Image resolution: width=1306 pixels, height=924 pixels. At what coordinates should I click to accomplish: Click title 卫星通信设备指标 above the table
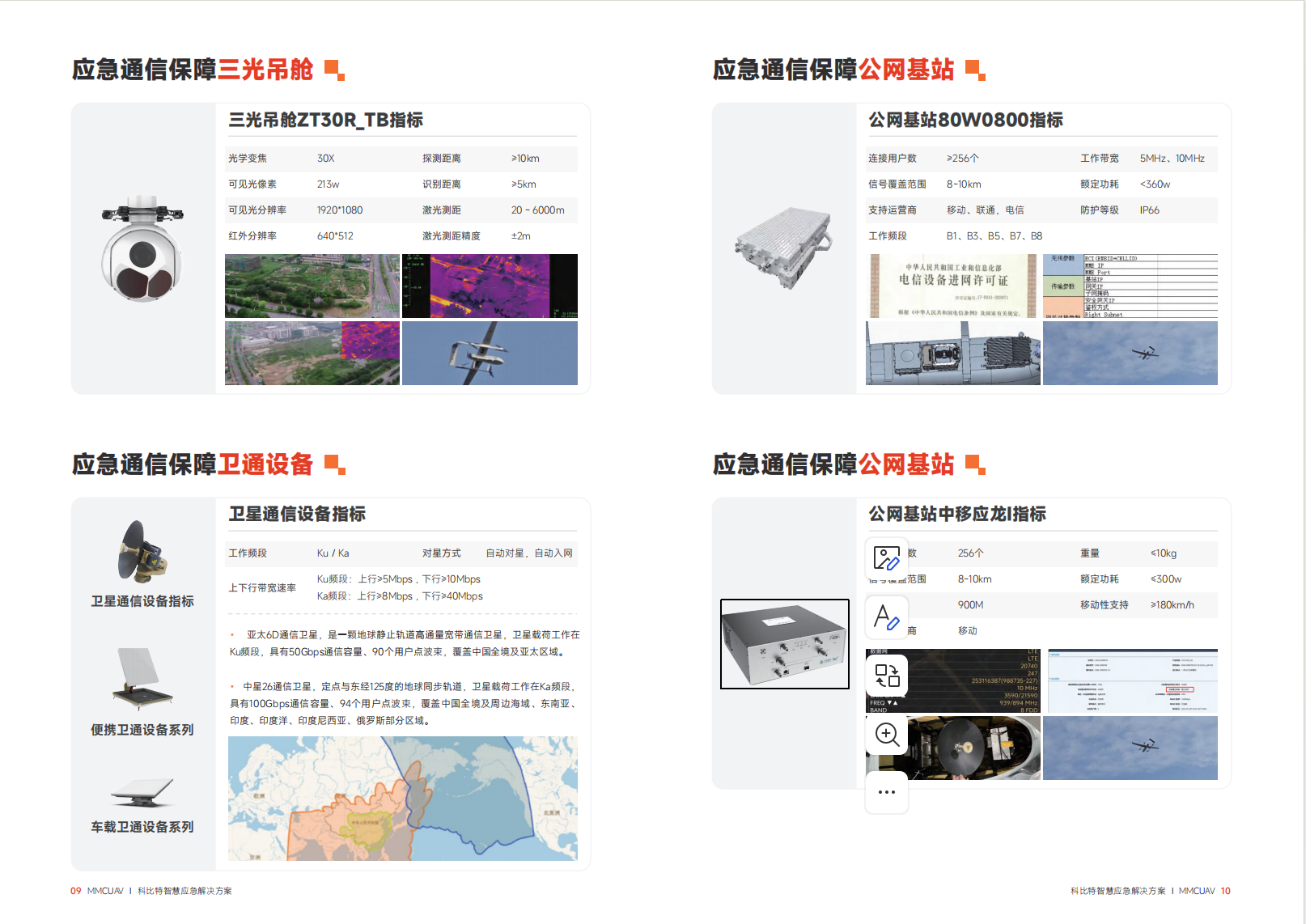(x=297, y=514)
